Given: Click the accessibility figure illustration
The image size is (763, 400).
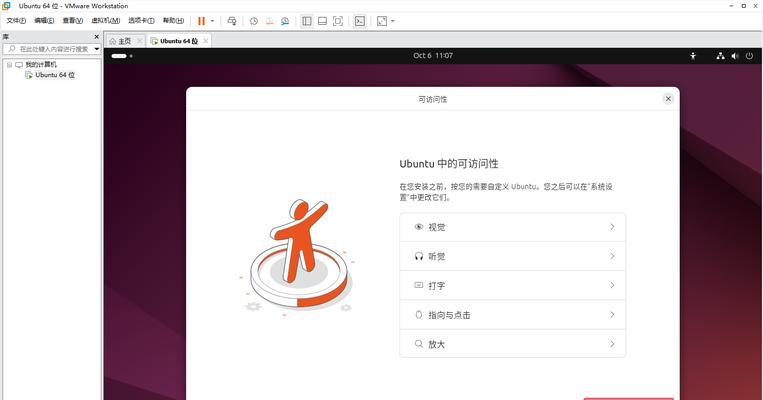Looking at the screenshot, I should pyautogui.click(x=299, y=258).
